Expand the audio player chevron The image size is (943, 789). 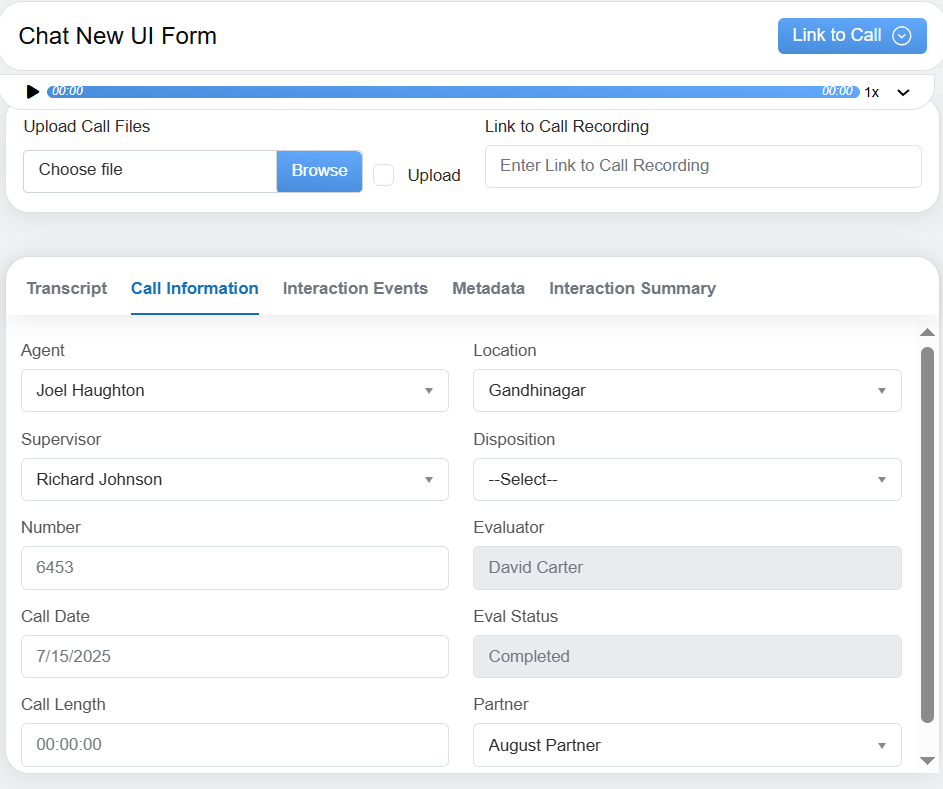coord(903,92)
